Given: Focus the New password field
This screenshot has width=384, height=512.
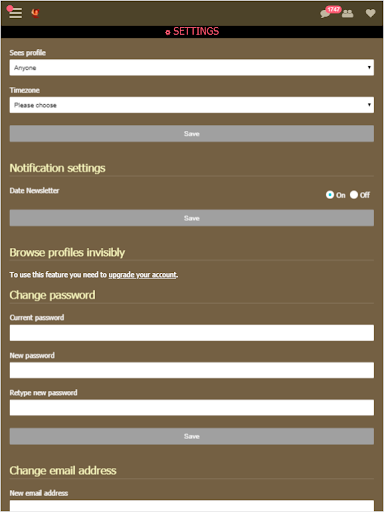Looking at the screenshot, I should pos(192,370).
